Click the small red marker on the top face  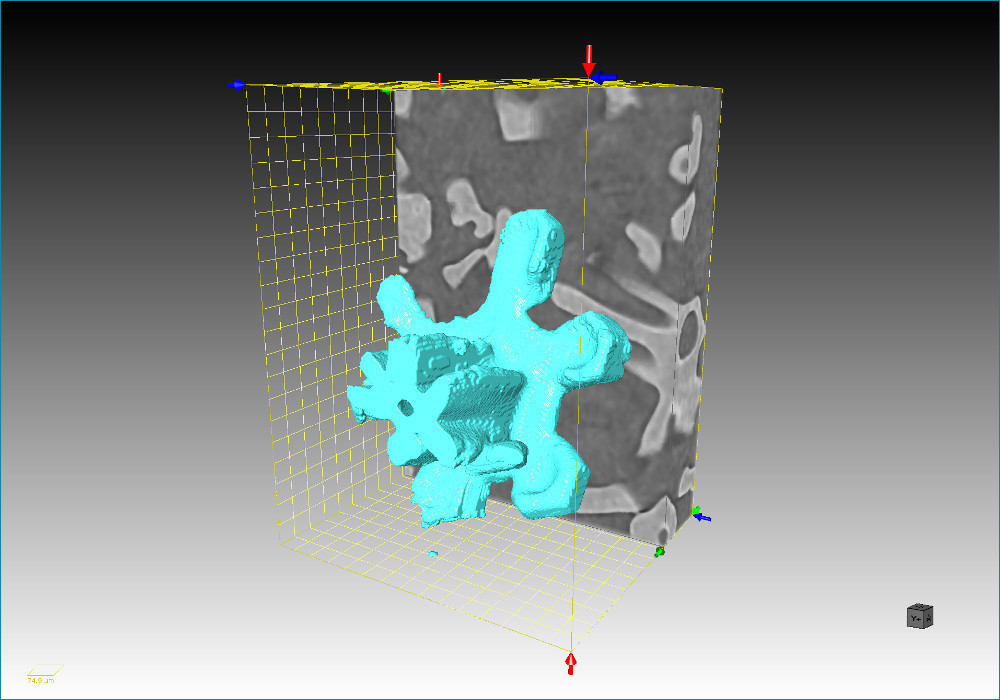(x=440, y=78)
